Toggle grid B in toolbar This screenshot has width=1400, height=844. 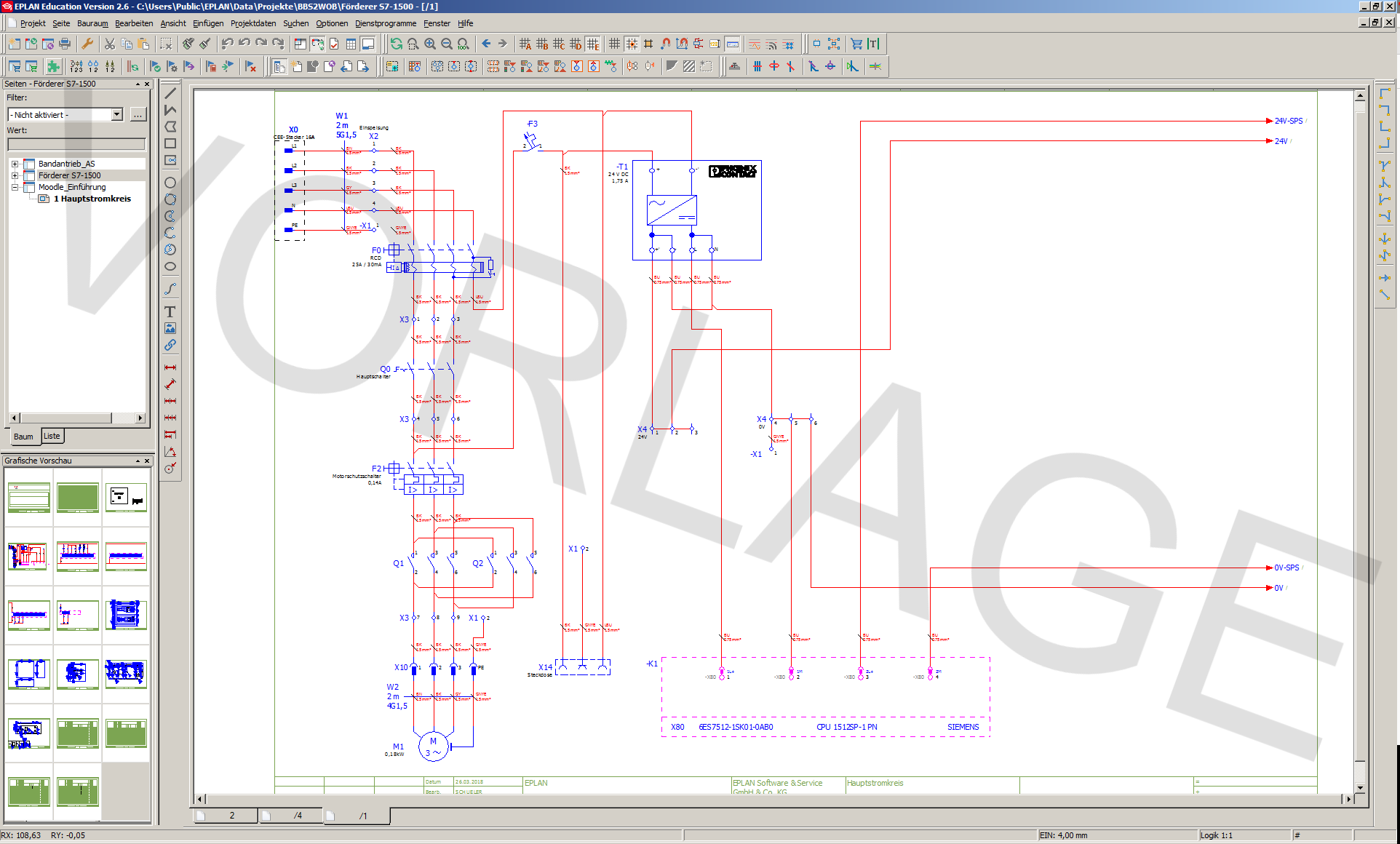point(542,44)
